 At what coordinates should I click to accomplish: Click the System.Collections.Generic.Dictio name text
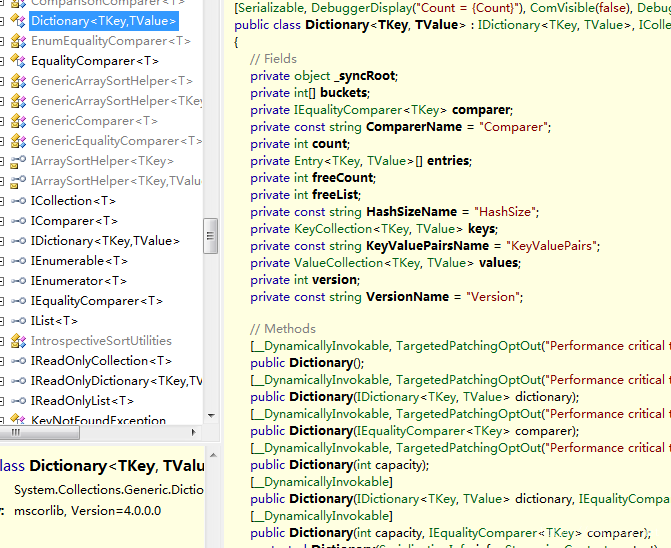[x=109, y=490]
